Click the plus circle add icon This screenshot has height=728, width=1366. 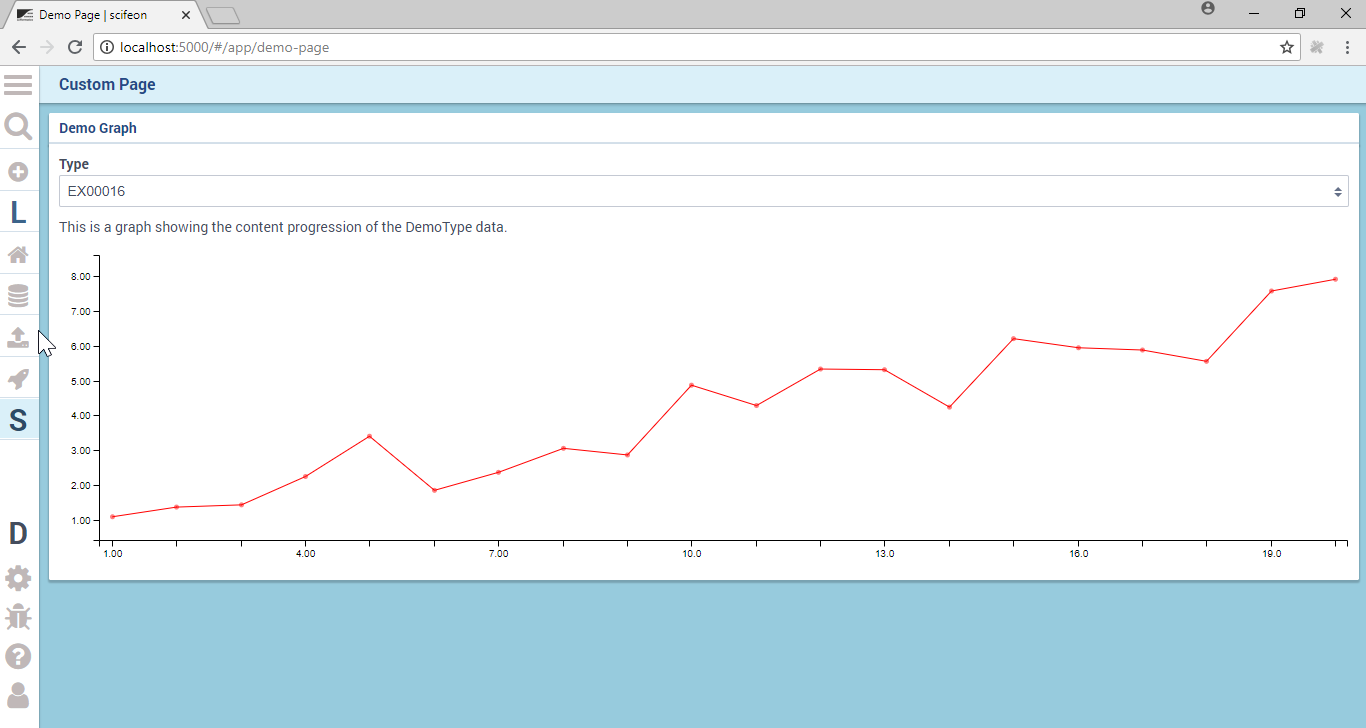(x=18, y=172)
